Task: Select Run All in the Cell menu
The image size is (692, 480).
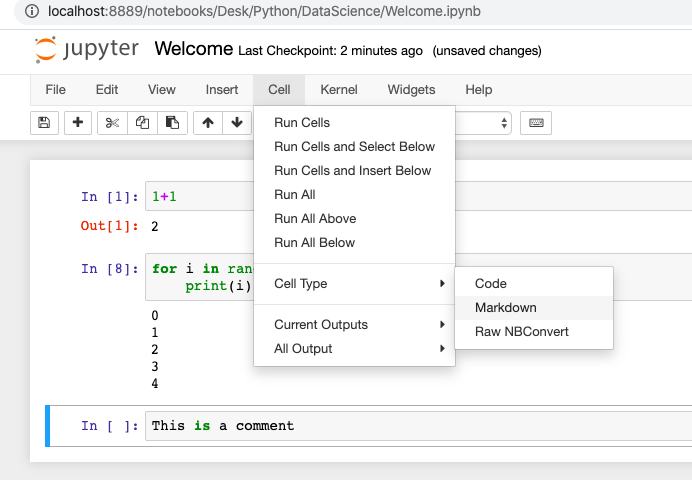Action: [354, 195]
